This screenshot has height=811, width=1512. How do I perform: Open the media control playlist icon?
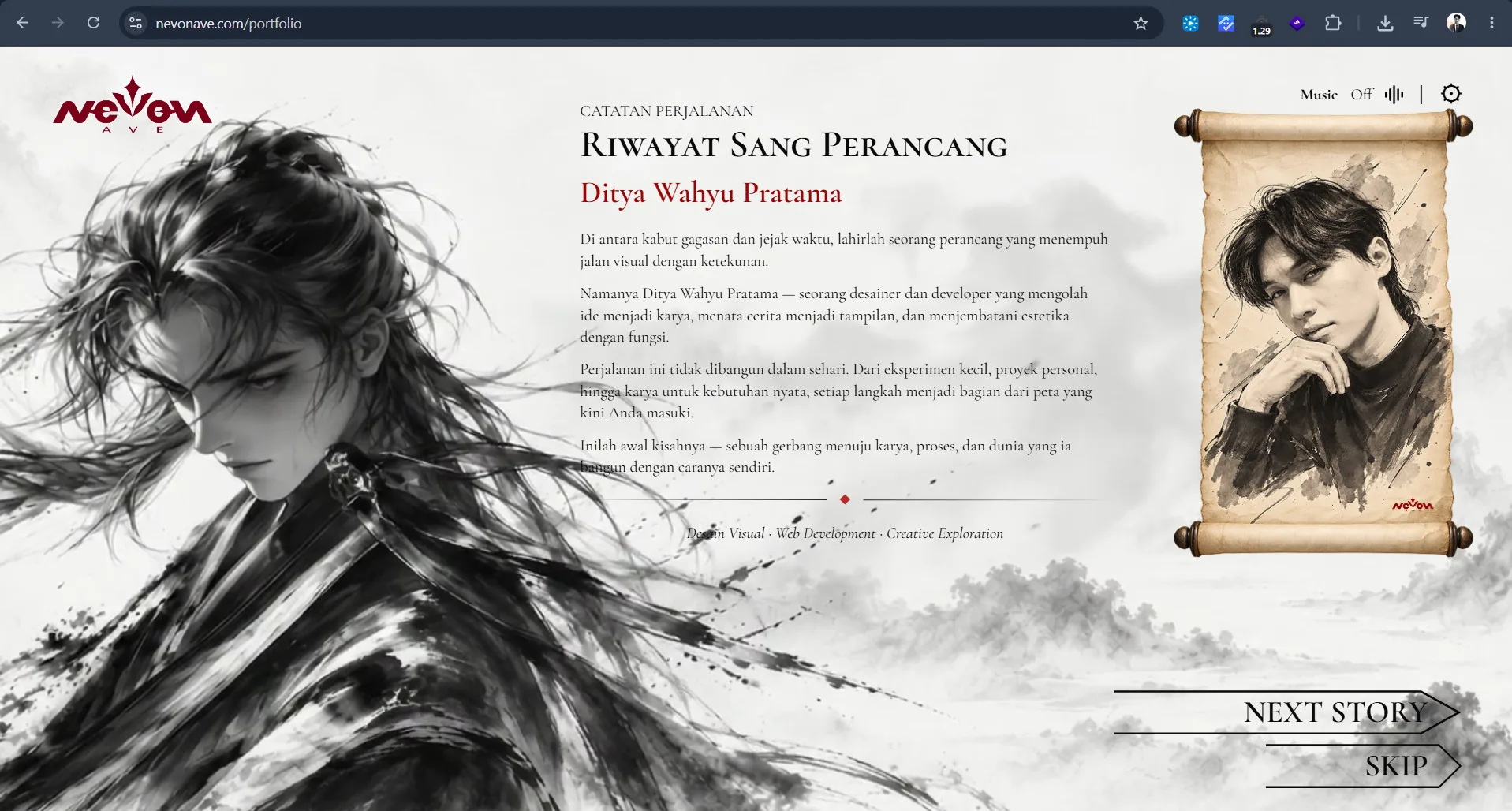click(x=1421, y=23)
